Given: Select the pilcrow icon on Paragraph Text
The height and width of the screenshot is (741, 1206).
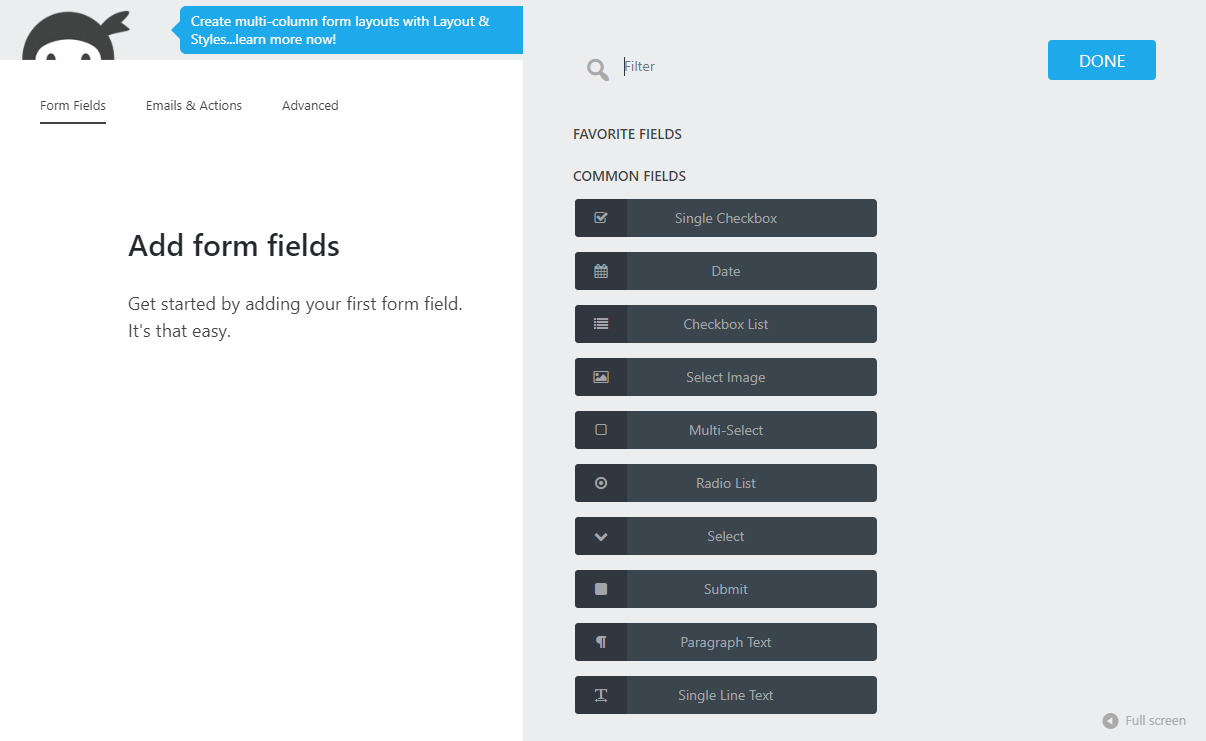Looking at the screenshot, I should (600, 642).
